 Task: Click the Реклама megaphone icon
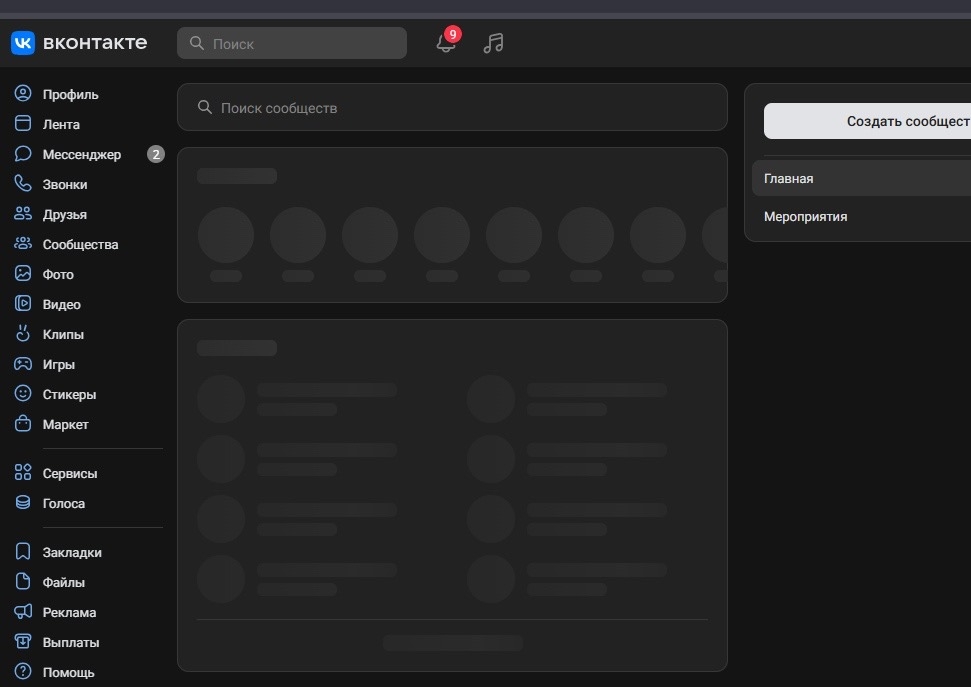[x=23, y=611]
